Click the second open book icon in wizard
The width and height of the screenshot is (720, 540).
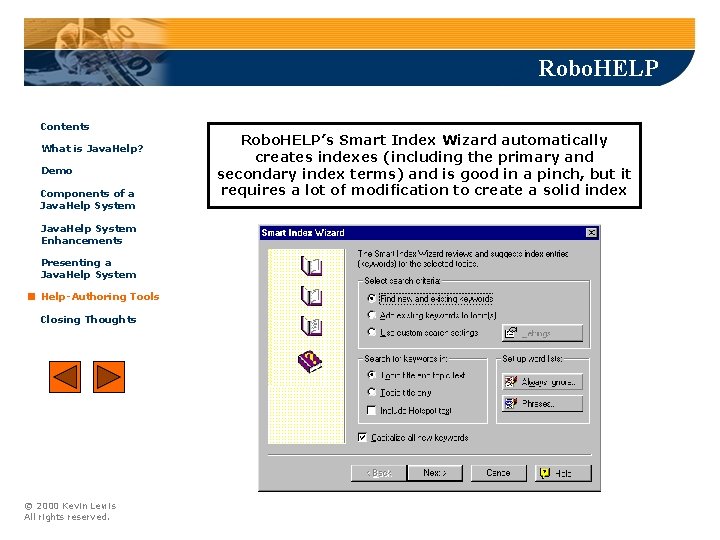311,296
